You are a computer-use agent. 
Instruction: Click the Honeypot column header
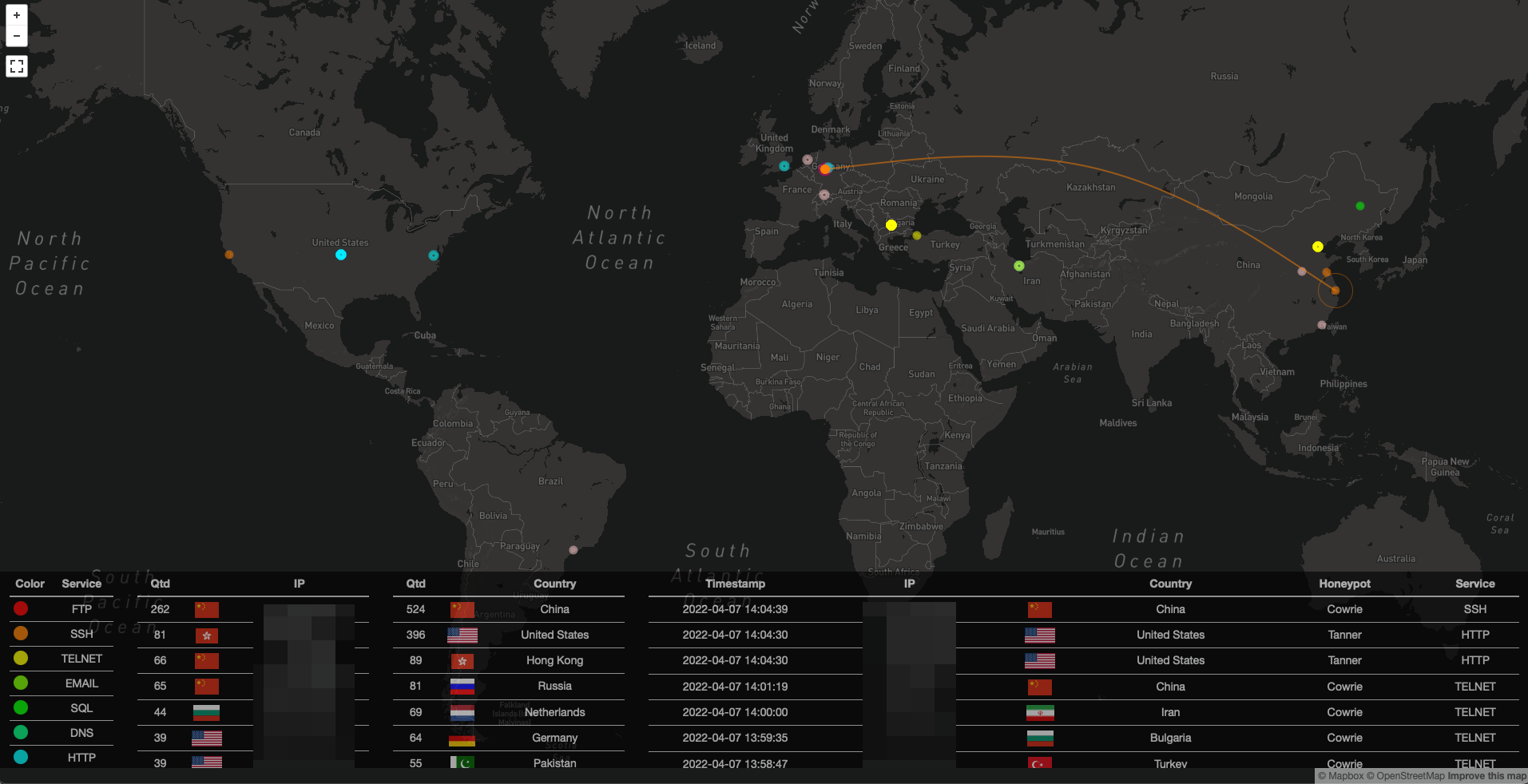1344,584
